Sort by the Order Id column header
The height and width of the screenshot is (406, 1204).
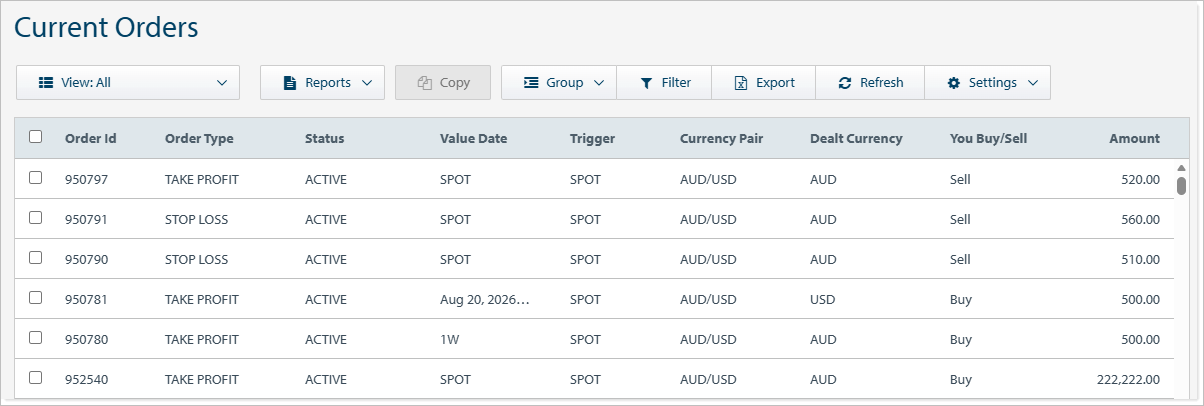(91, 138)
